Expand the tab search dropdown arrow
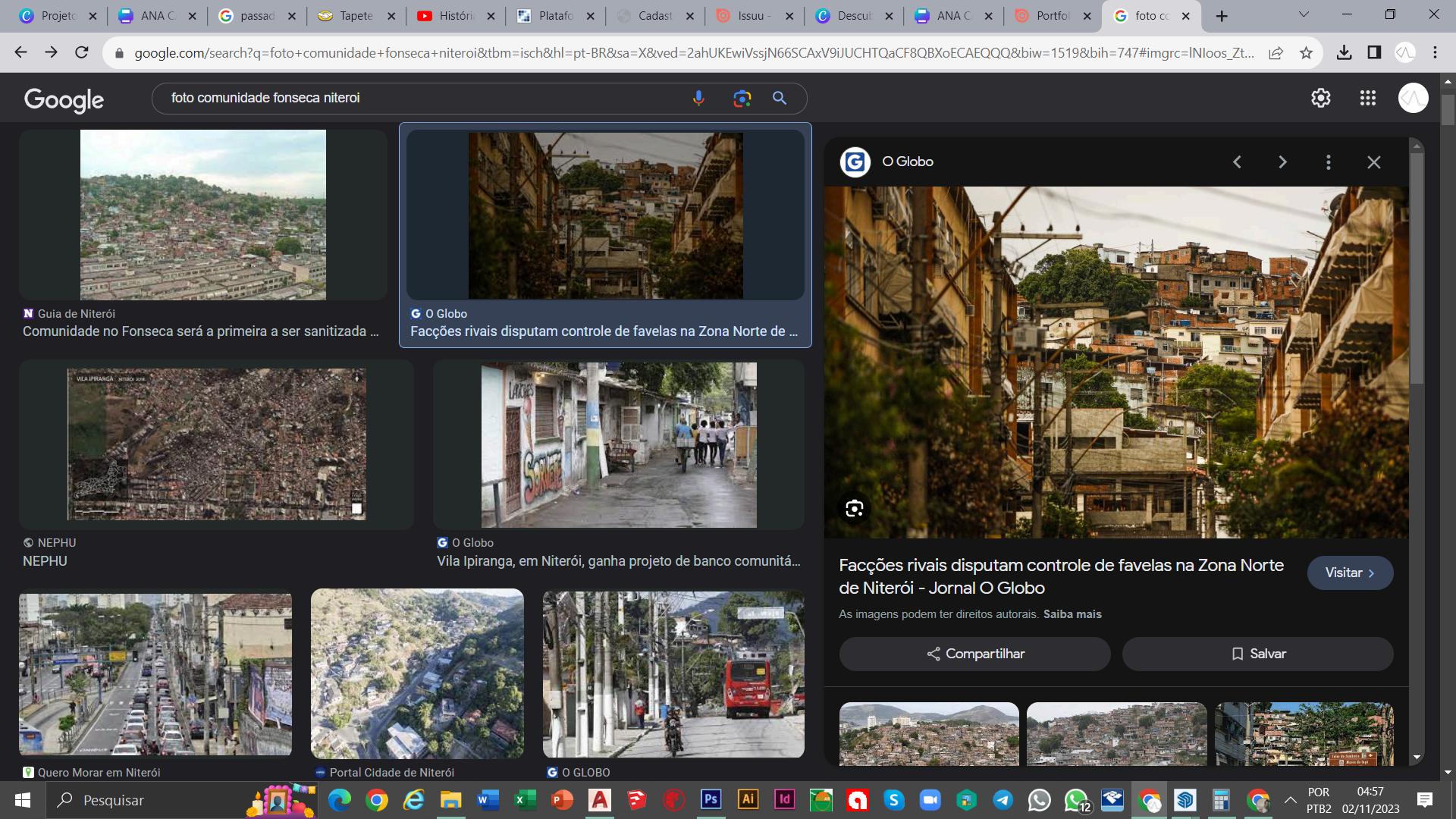This screenshot has height=819, width=1456. click(x=1304, y=15)
